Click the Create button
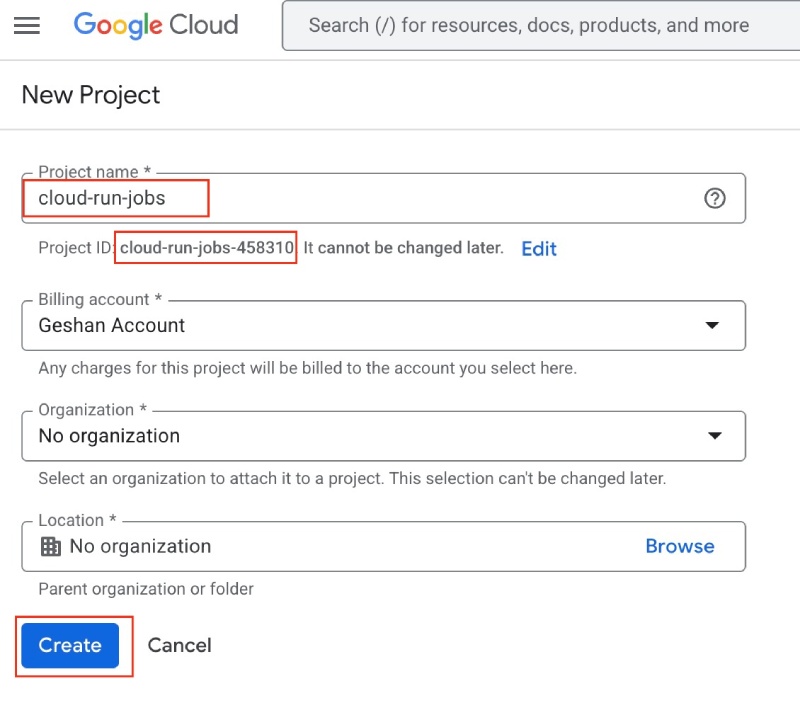The image size is (800, 705). (x=69, y=645)
